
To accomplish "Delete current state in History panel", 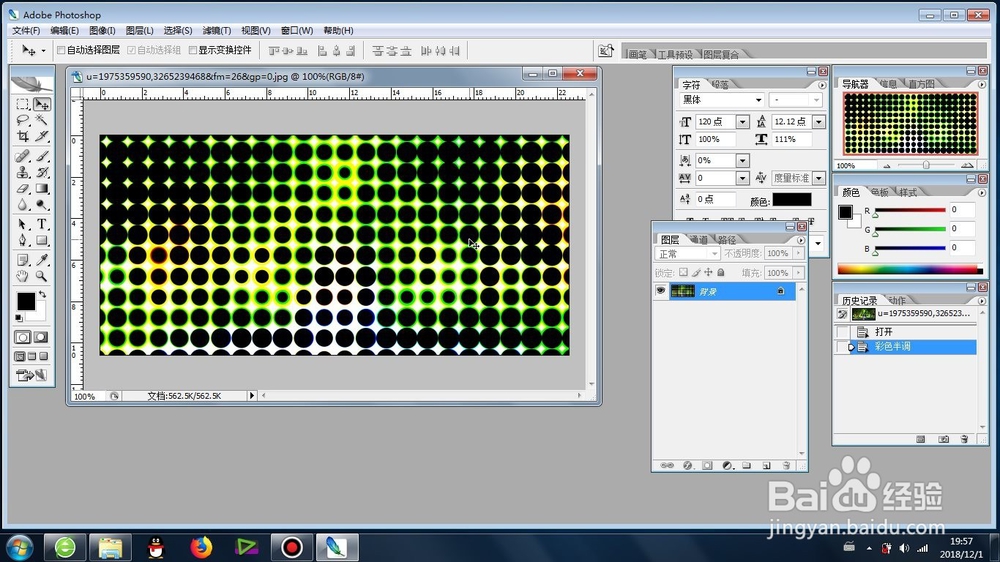I will tap(964, 439).
